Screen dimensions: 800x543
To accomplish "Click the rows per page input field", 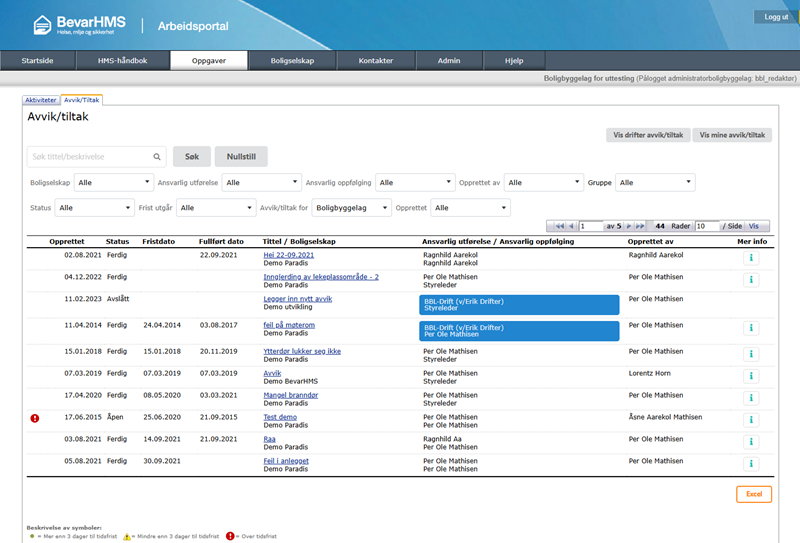I will (706, 226).
